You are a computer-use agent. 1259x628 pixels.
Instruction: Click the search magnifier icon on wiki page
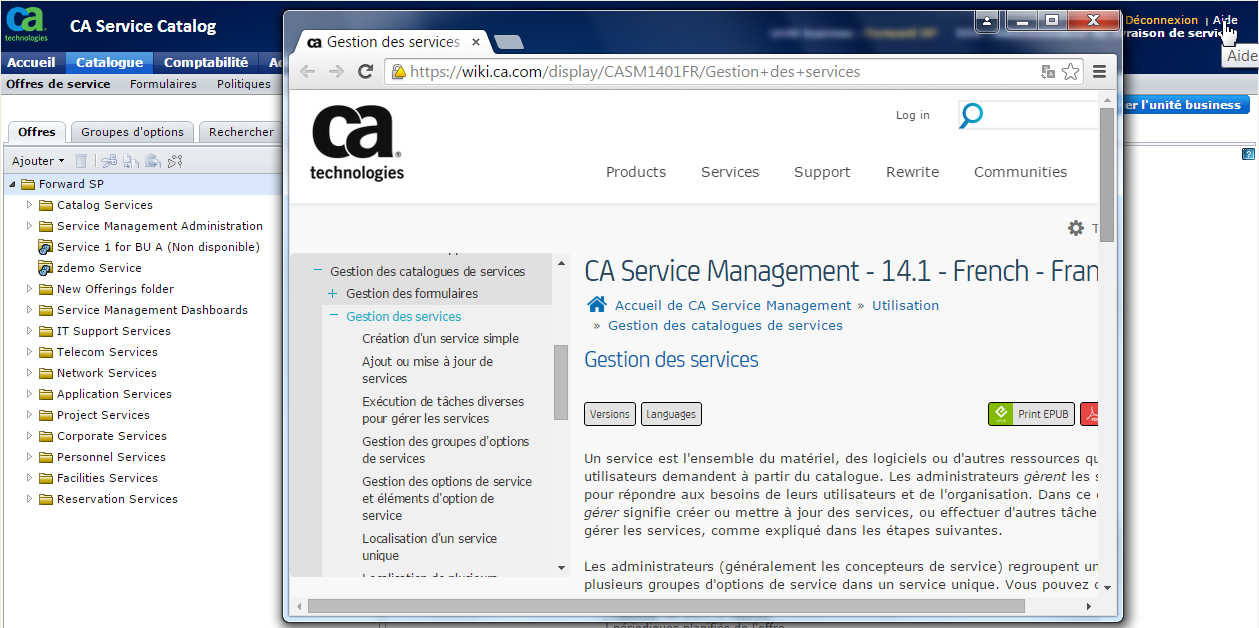tap(971, 115)
